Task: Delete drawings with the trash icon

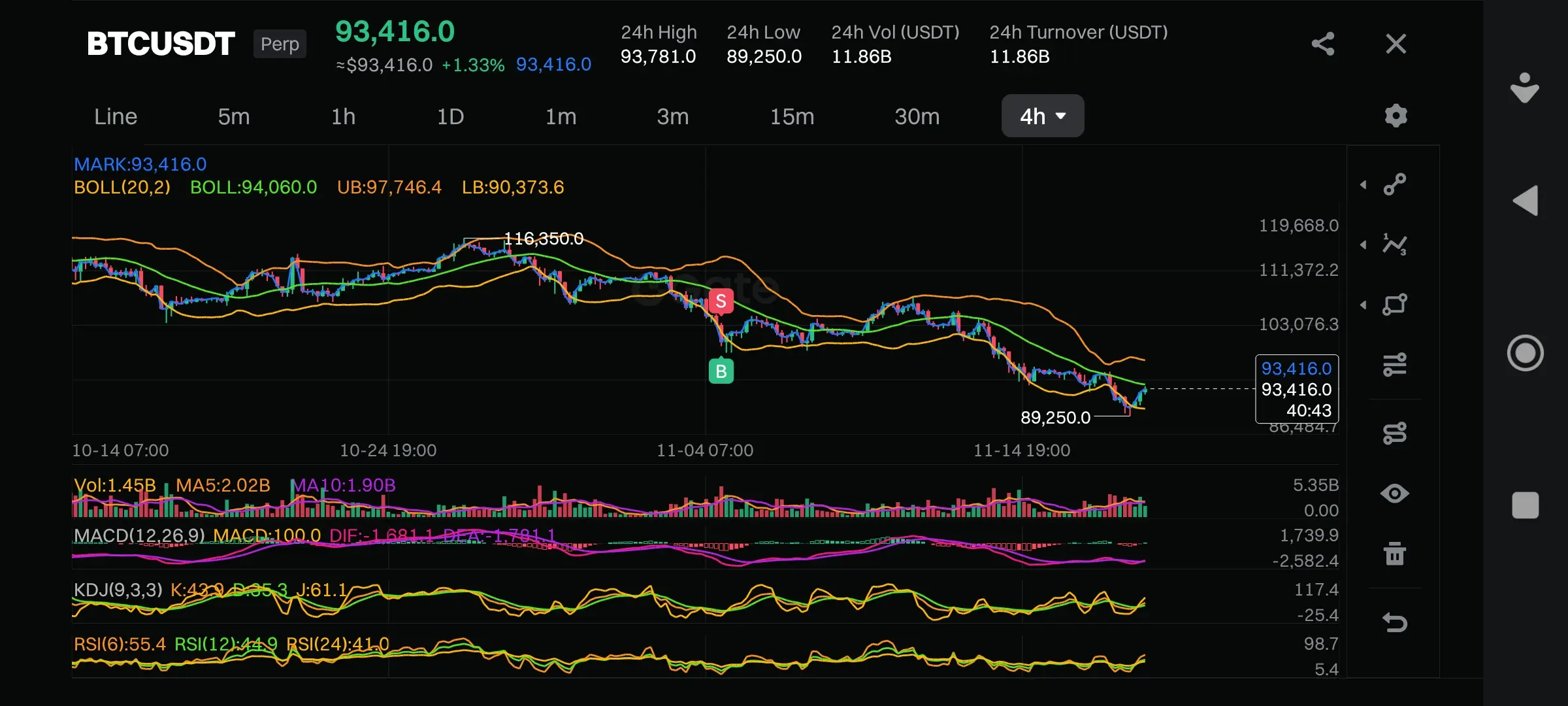Action: (1395, 554)
